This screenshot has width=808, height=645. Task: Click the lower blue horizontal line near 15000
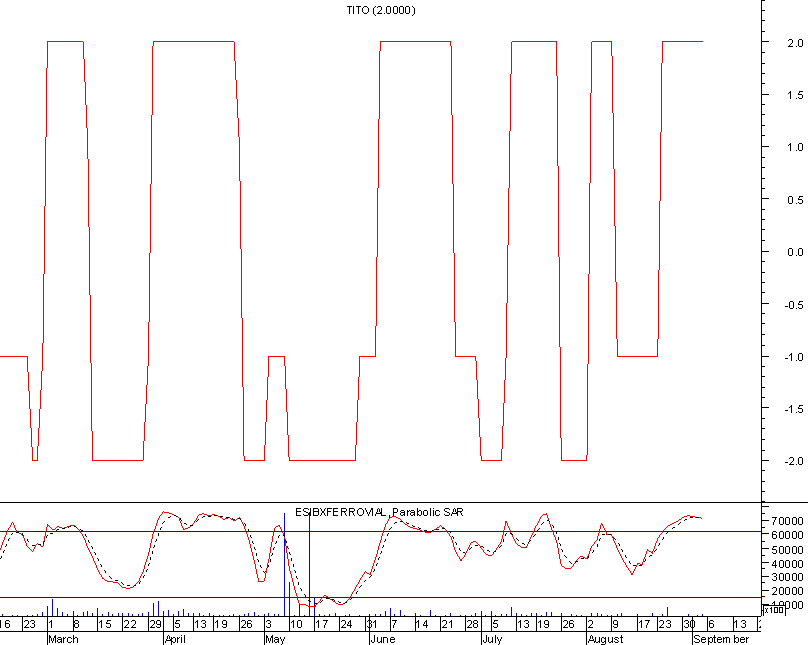point(380,598)
